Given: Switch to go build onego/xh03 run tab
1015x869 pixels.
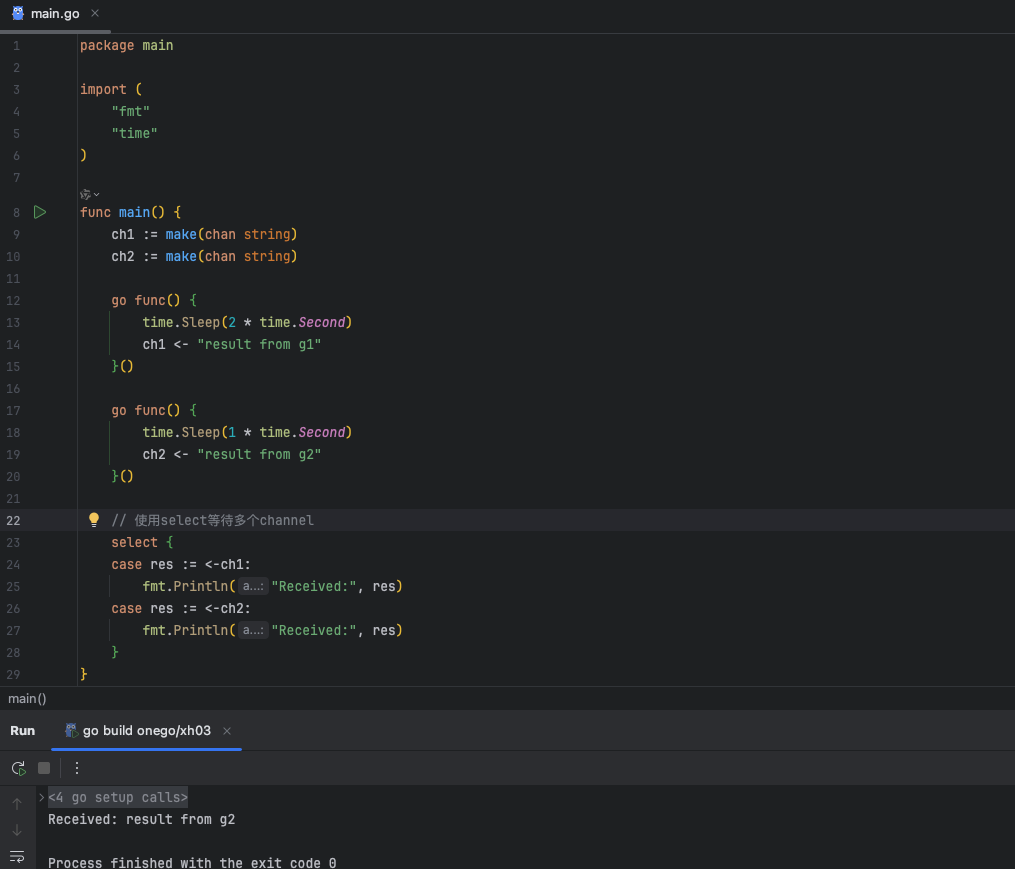Looking at the screenshot, I should click(146, 730).
